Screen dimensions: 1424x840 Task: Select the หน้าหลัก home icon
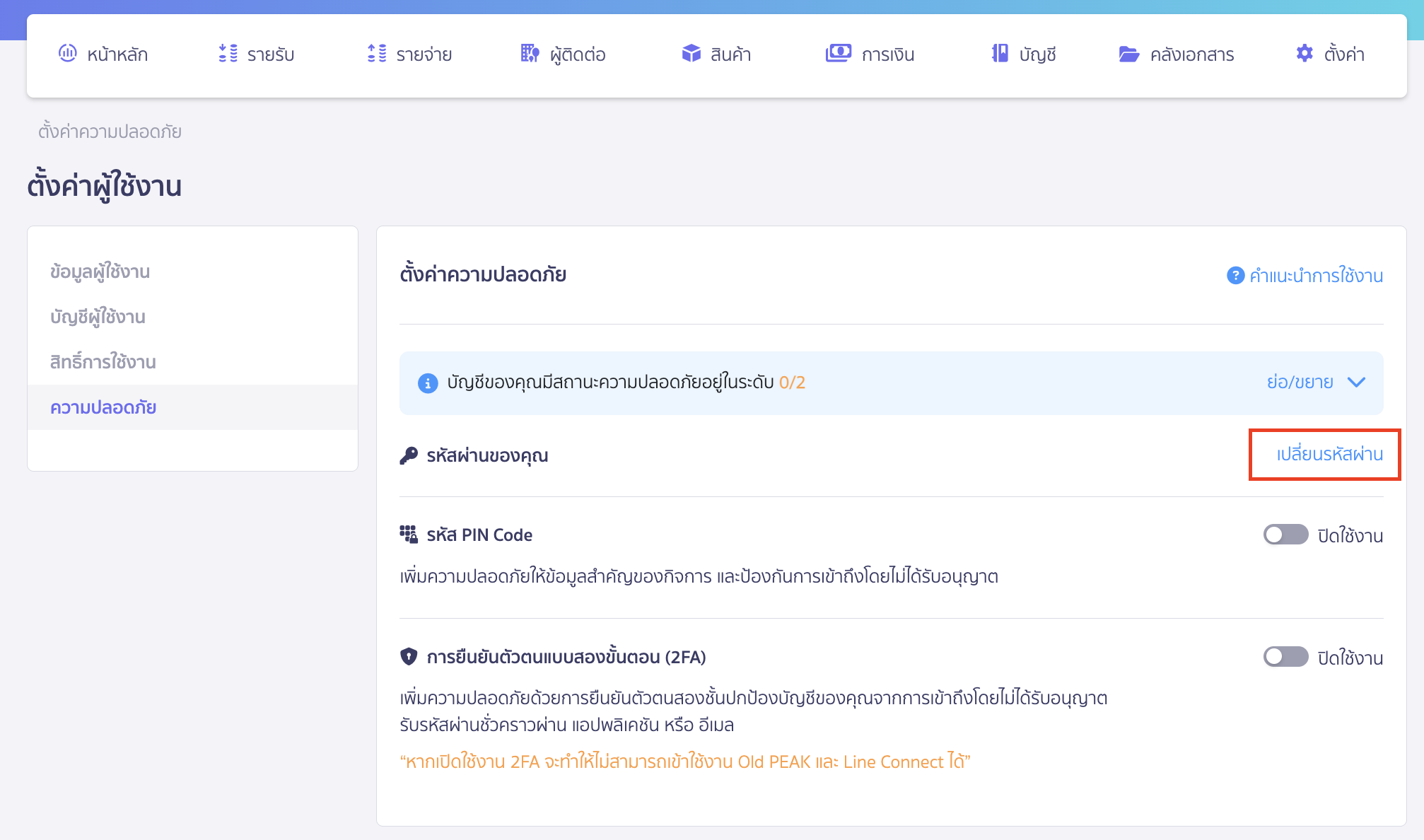pos(67,54)
